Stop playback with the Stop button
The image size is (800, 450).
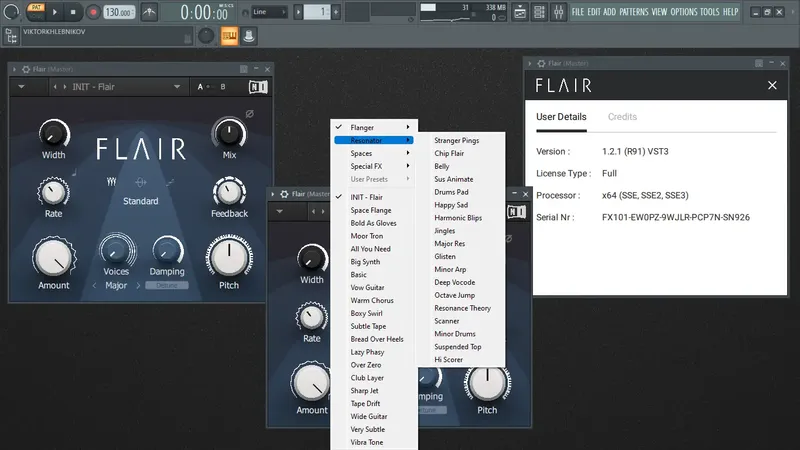pos(73,12)
